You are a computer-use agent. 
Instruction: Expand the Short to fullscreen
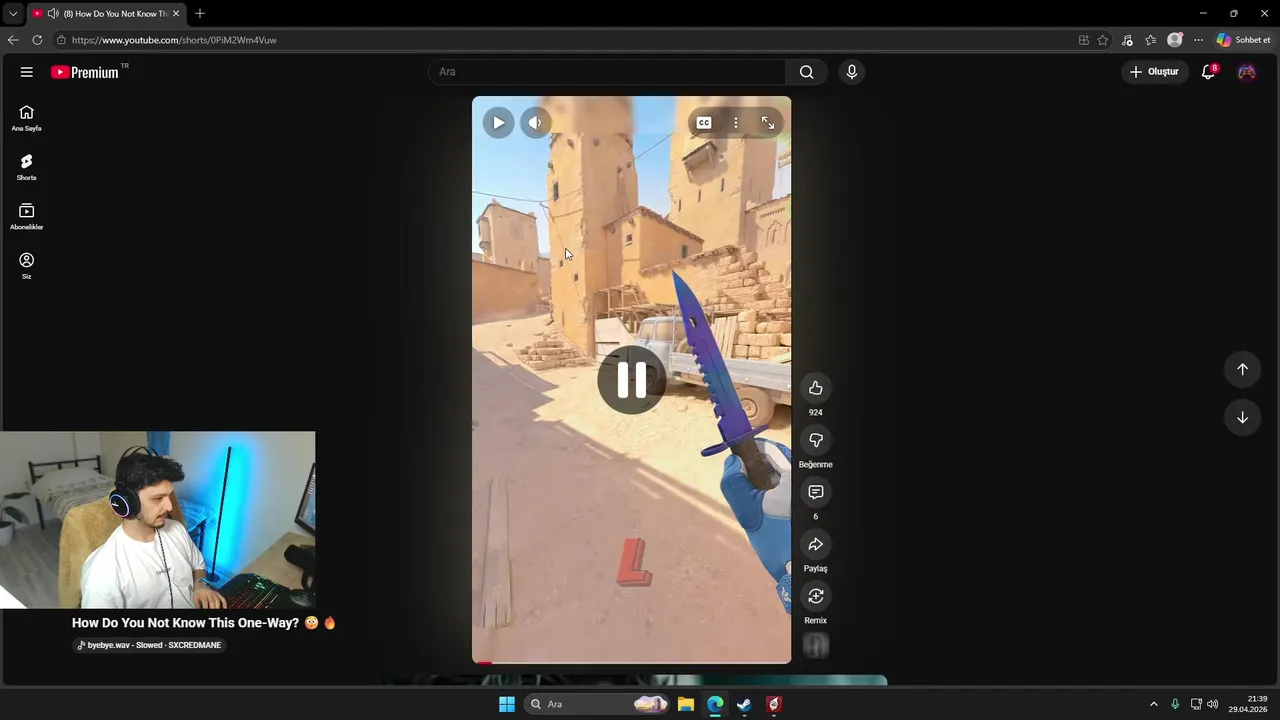[768, 123]
